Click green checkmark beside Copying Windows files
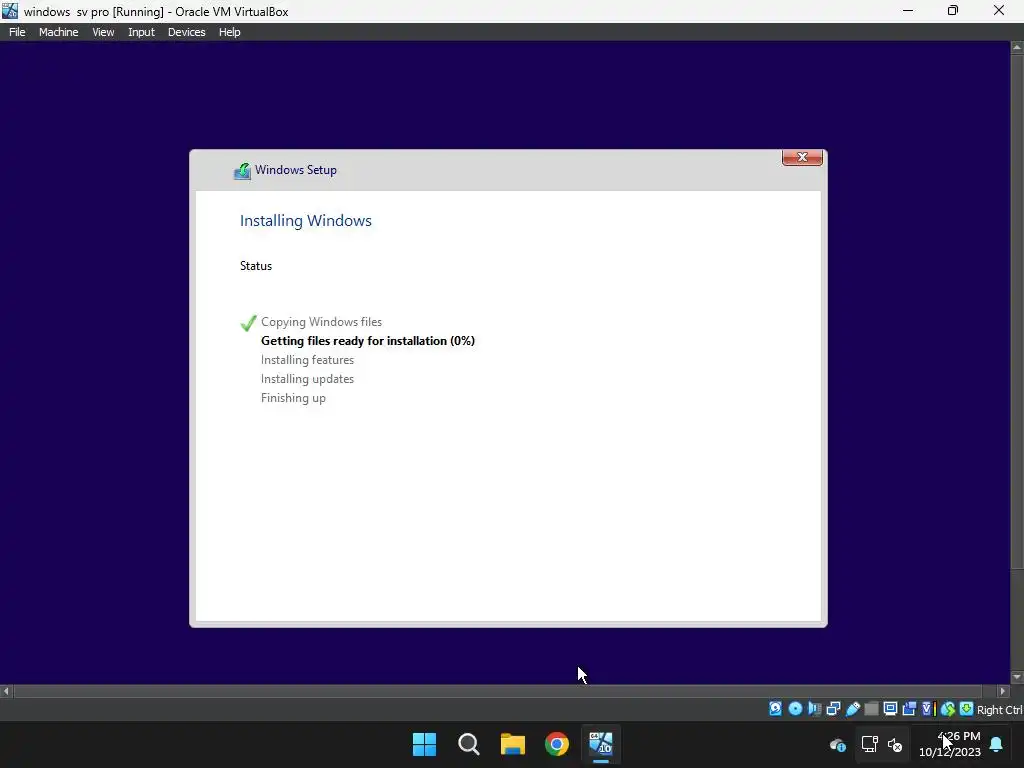This screenshot has width=1024, height=768. 248,323
